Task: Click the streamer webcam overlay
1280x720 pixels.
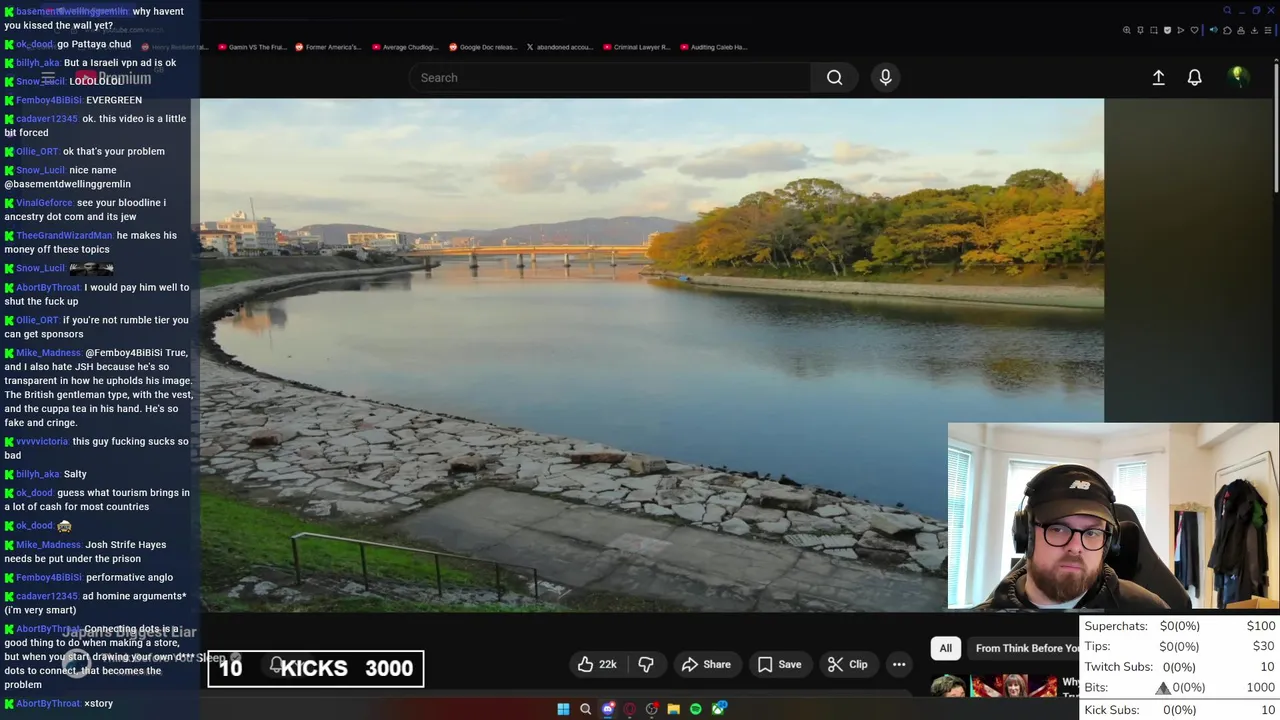Action: tap(1113, 516)
